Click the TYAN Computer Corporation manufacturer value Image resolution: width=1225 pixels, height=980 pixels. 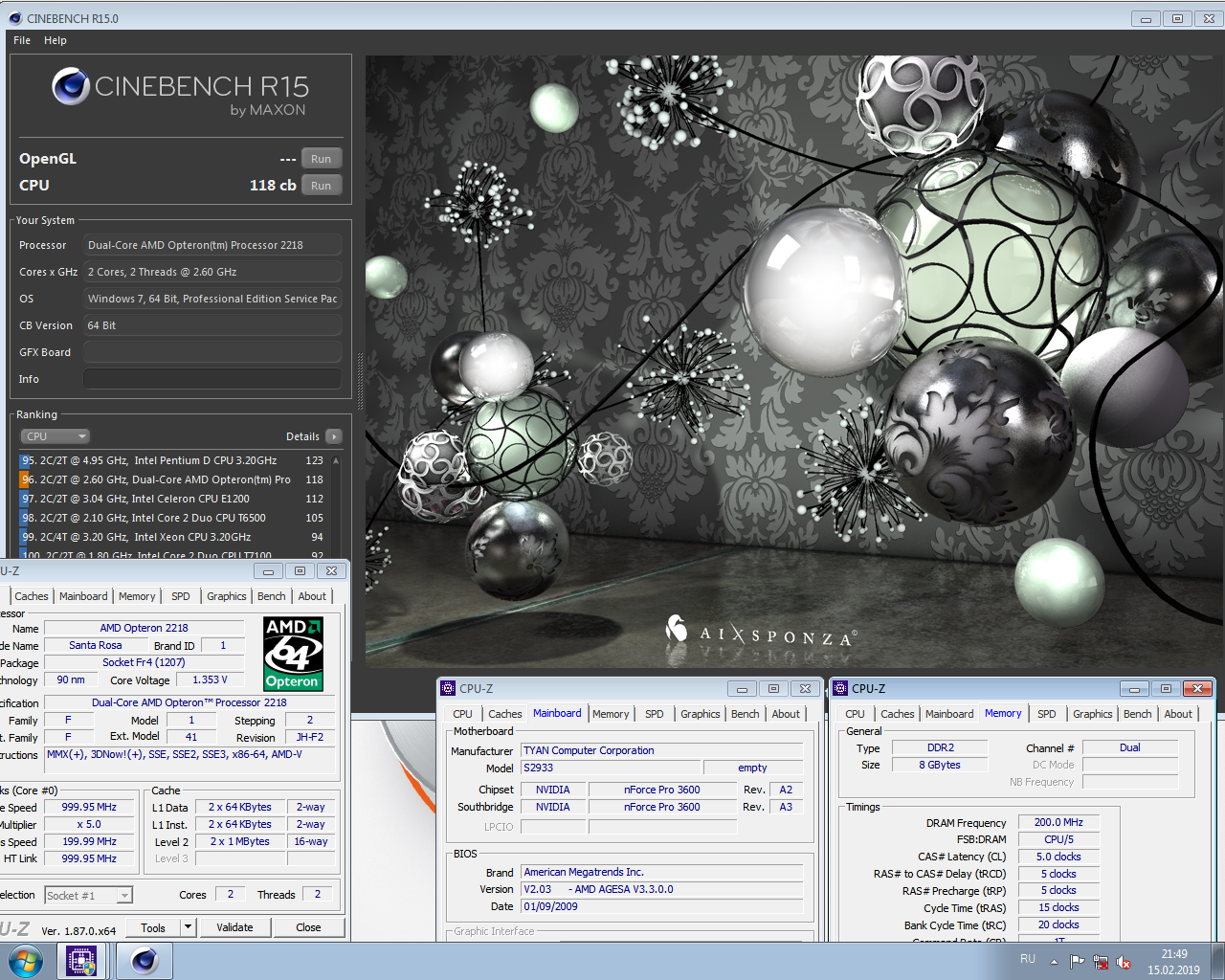coord(662,750)
